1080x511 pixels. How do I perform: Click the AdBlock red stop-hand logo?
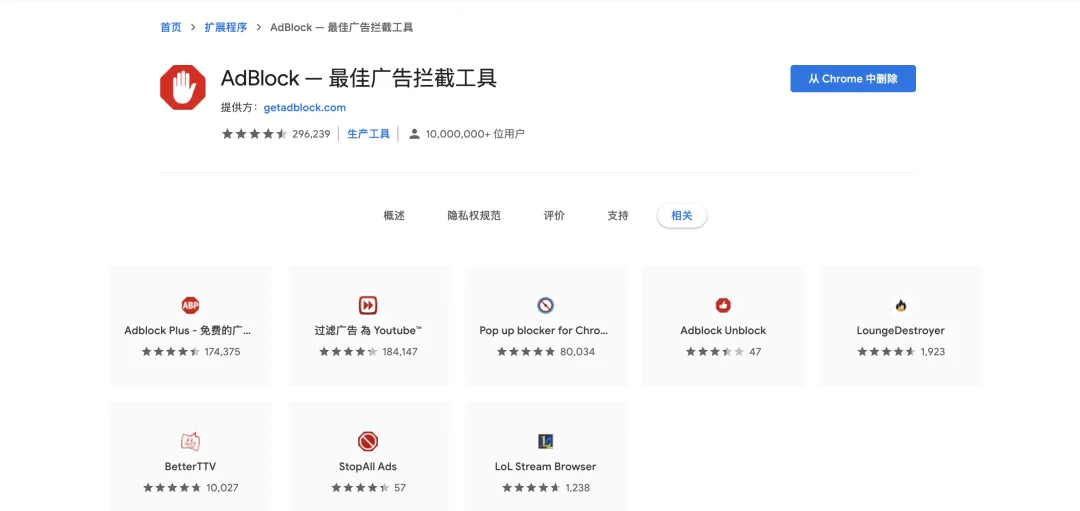pos(183,87)
